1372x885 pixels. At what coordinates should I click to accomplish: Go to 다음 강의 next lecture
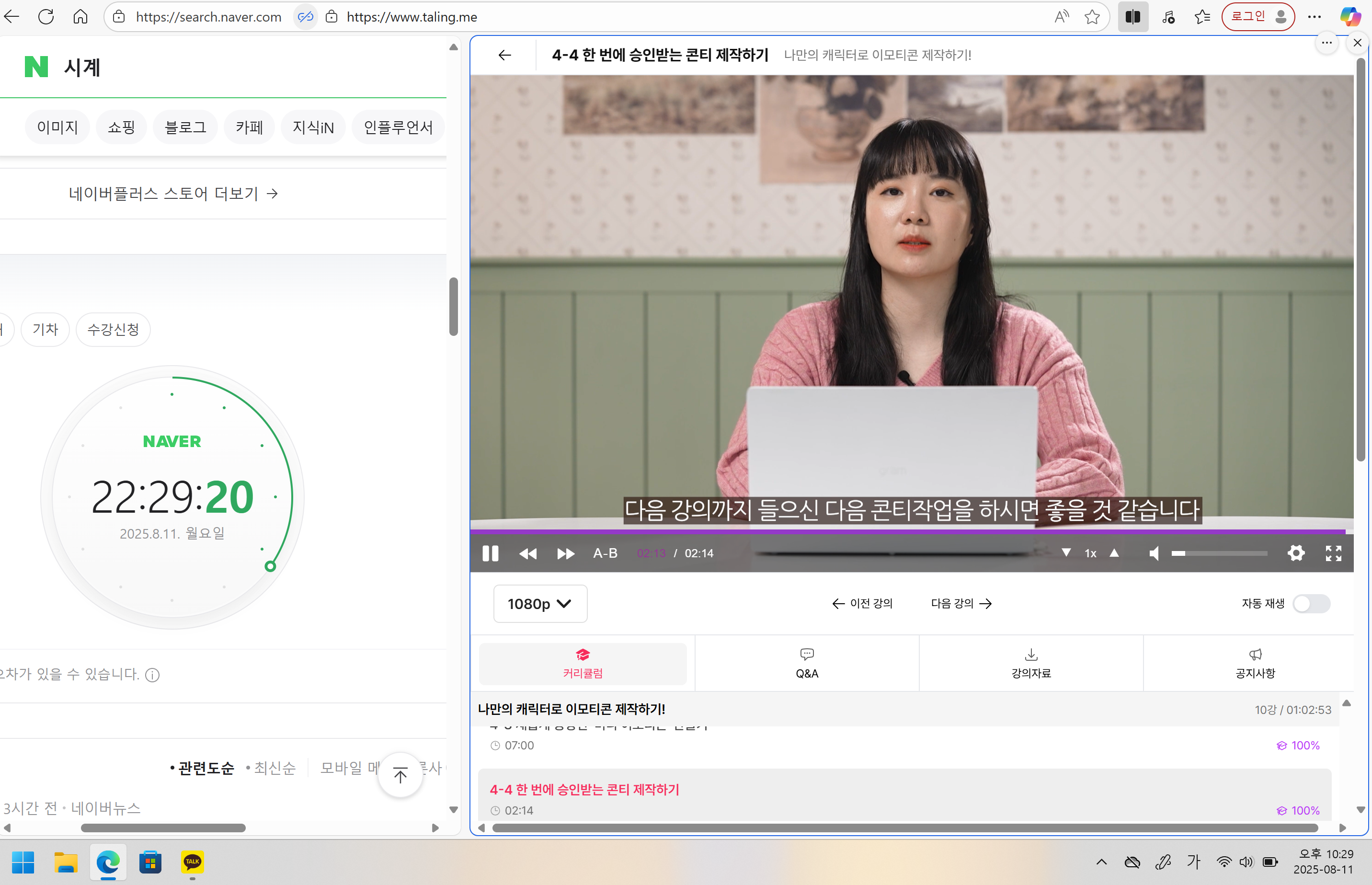tap(961, 603)
